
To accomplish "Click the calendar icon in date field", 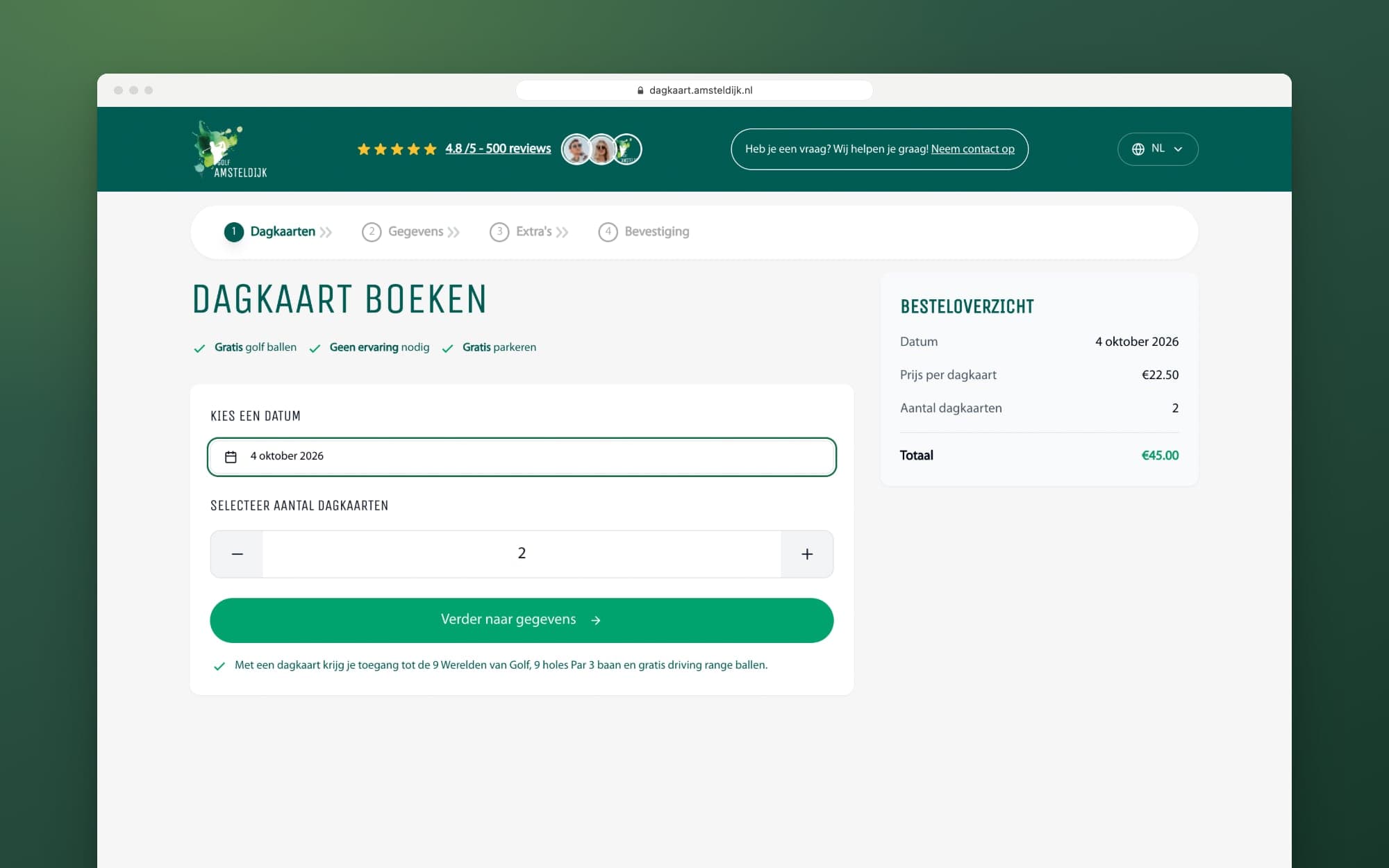I will pyautogui.click(x=231, y=457).
